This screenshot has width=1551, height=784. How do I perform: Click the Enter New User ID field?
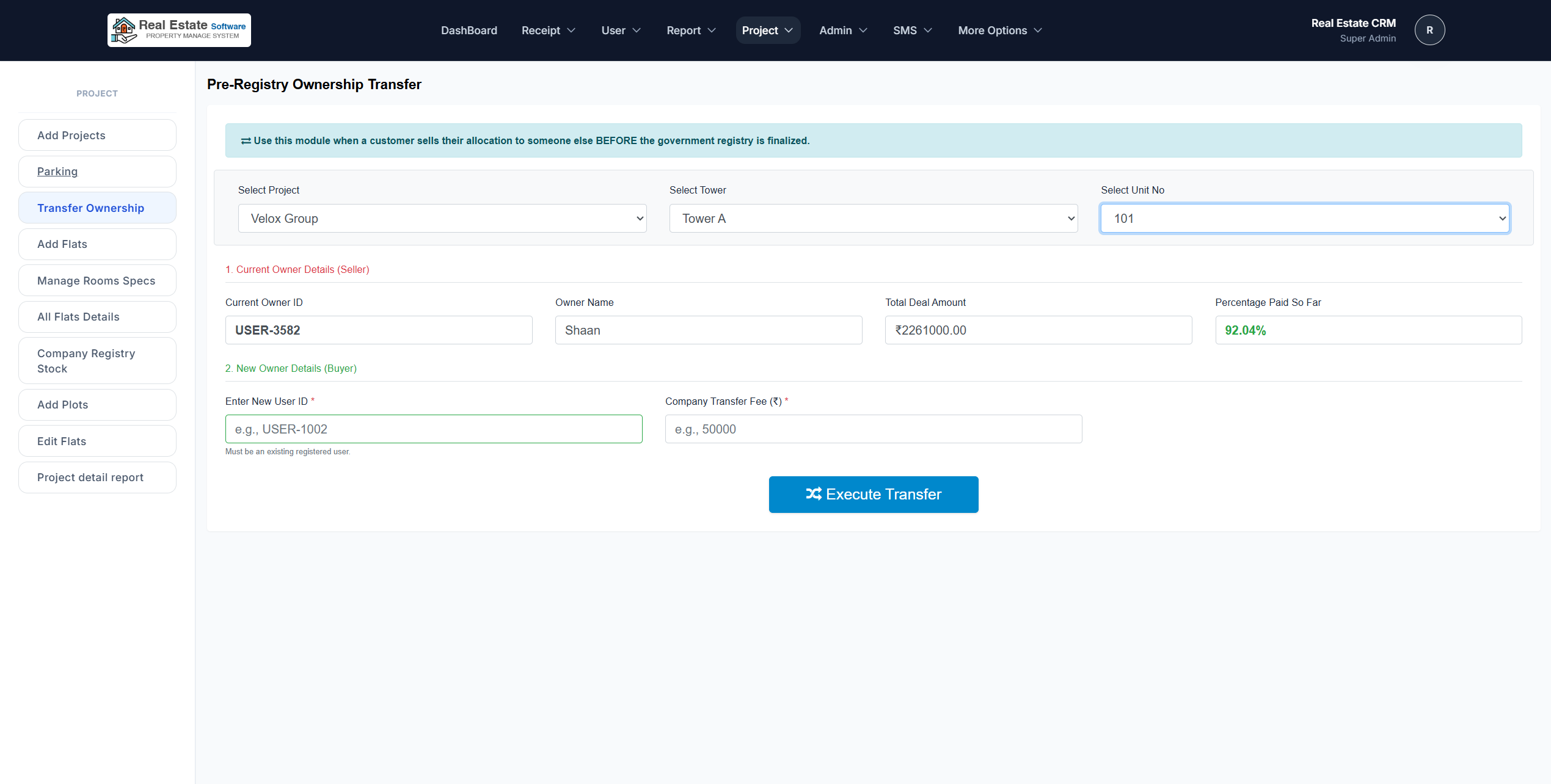433,429
